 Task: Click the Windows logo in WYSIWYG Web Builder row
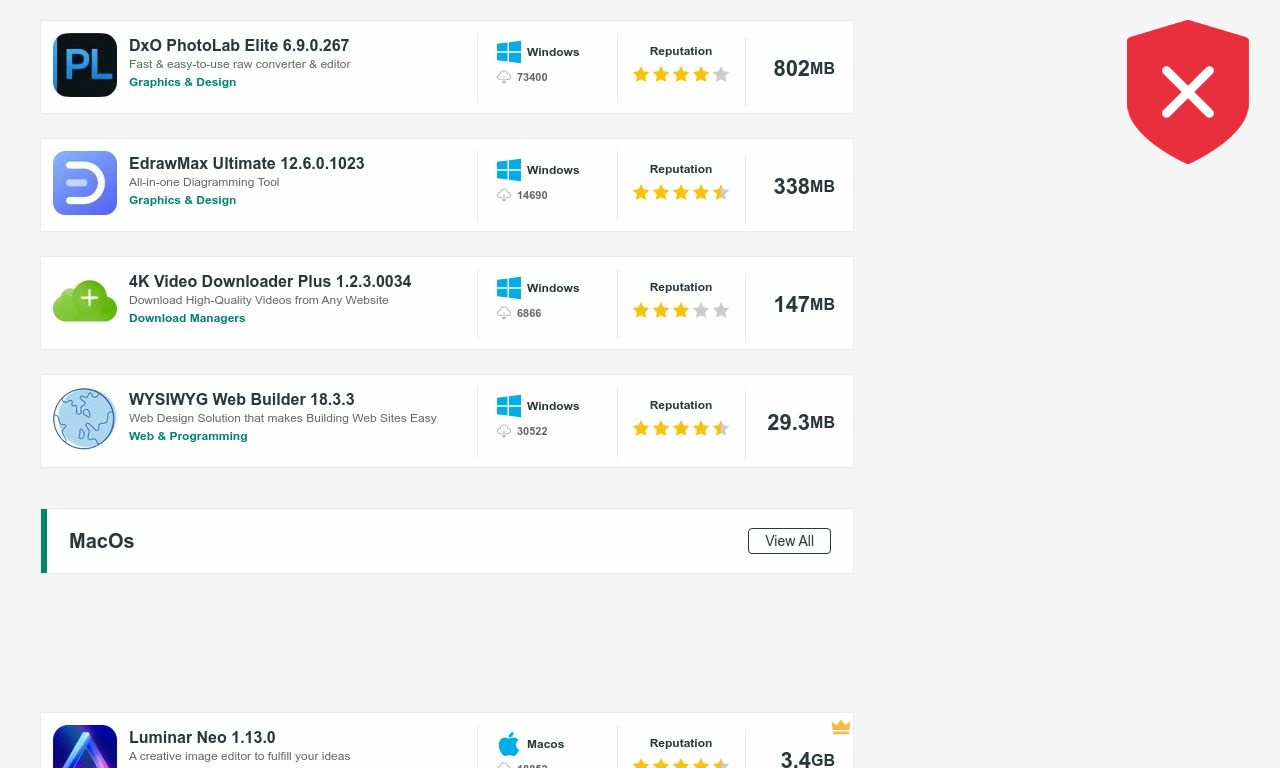[509, 406]
